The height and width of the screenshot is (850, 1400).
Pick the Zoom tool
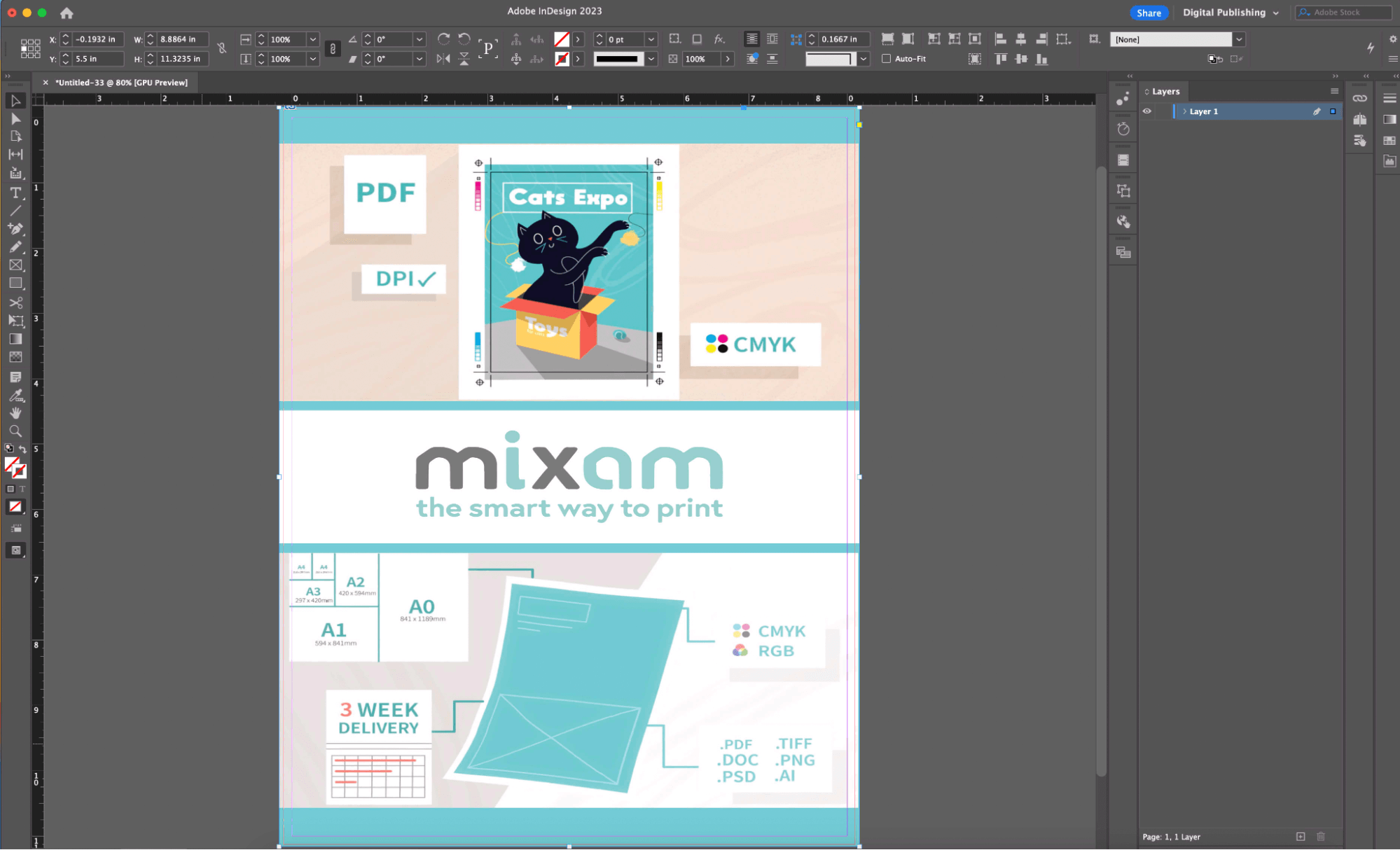pos(15,431)
